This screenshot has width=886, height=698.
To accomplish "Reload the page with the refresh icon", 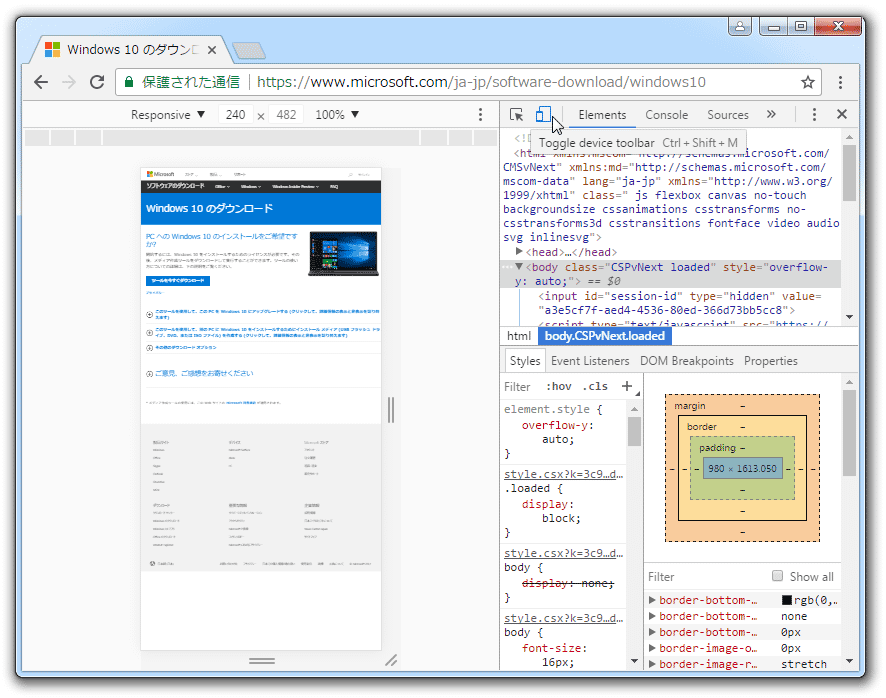I will pyautogui.click(x=97, y=83).
